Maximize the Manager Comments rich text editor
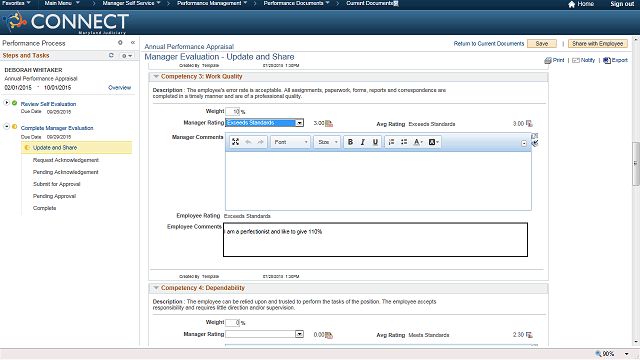The width and height of the screenshot is (640, 360). tap(236, 142)
